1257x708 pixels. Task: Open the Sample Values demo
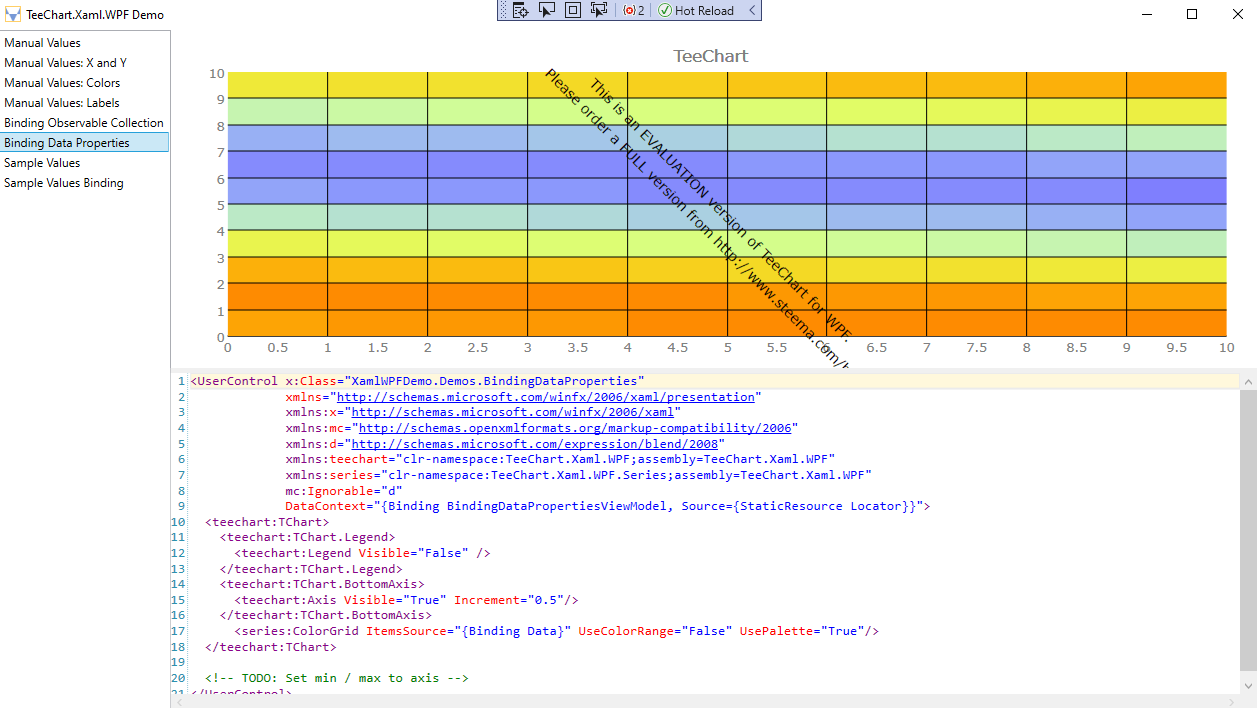point(85,163)
